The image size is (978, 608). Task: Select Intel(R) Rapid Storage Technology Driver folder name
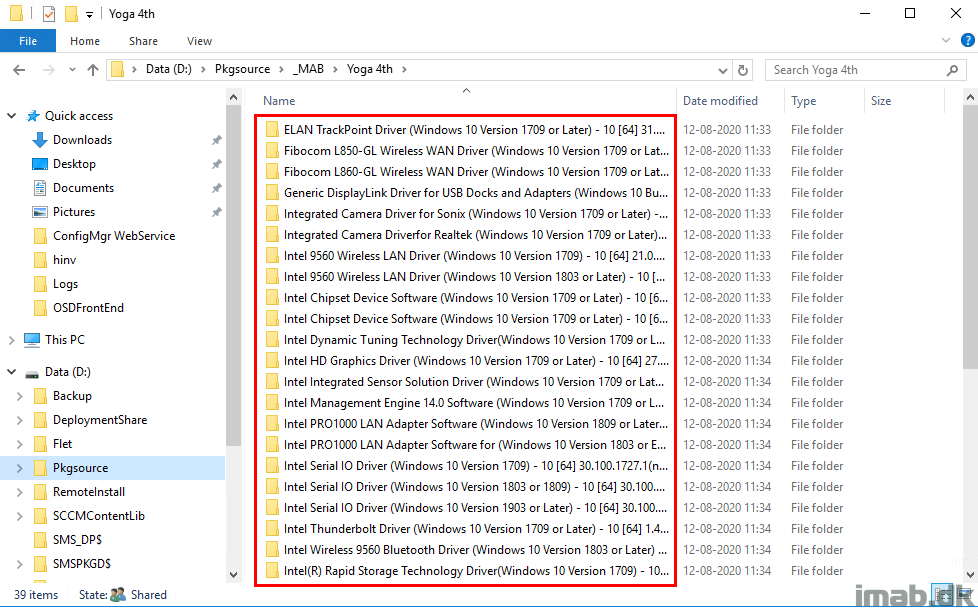coord(476,571)
